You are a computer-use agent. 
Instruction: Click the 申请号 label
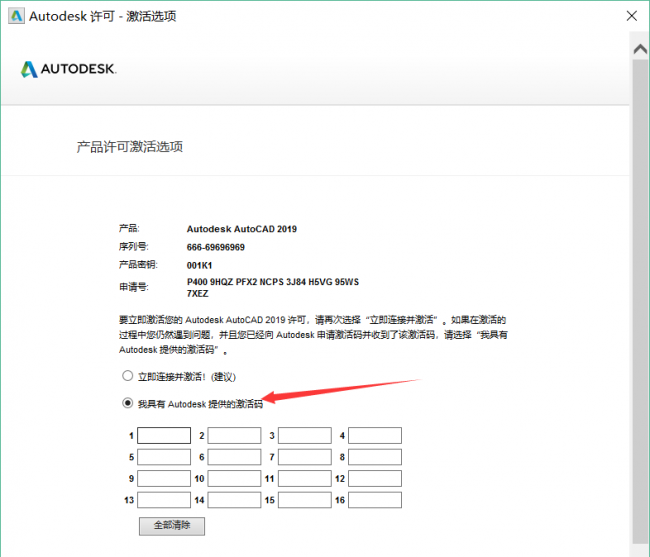coord(133,287)
